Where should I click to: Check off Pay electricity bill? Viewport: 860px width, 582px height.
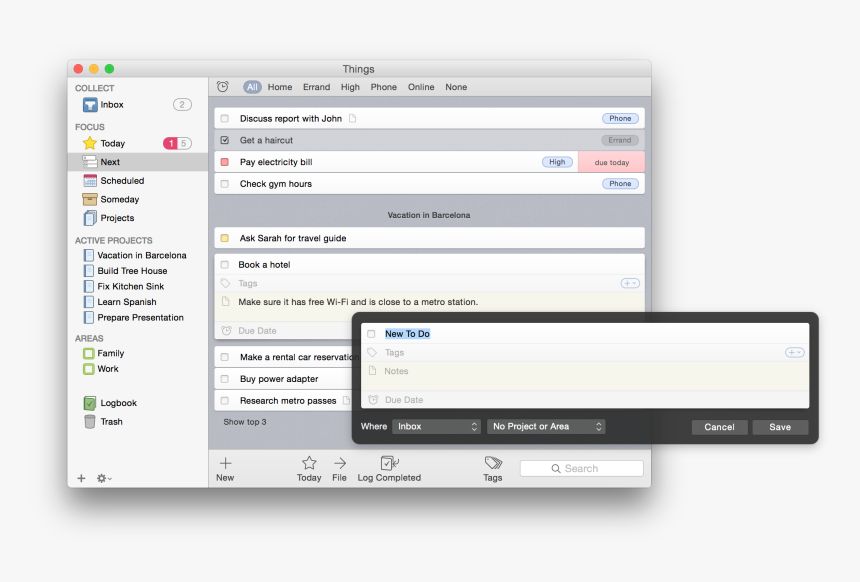click(225, 162)
